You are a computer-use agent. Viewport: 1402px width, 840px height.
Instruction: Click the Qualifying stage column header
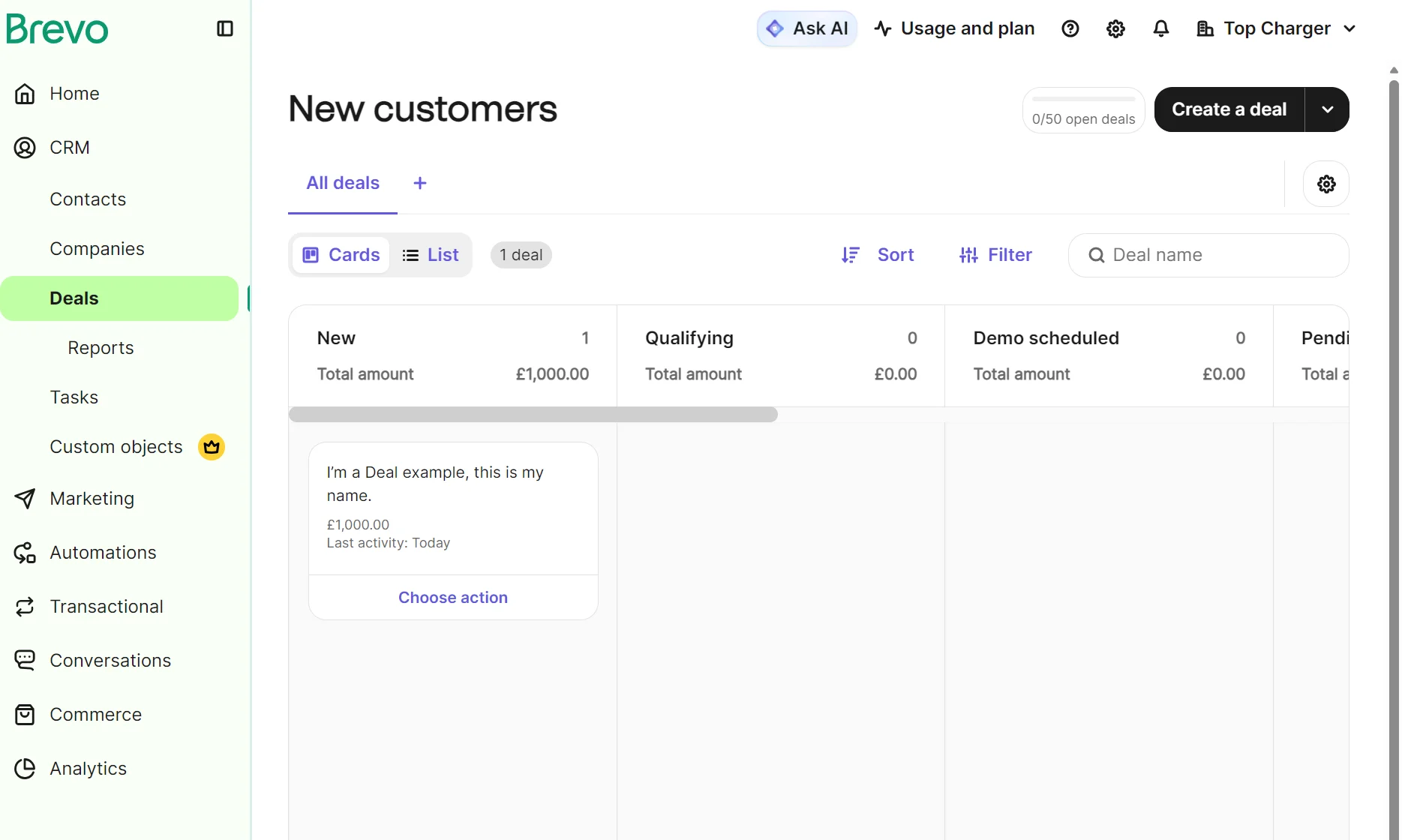point(781,355)
